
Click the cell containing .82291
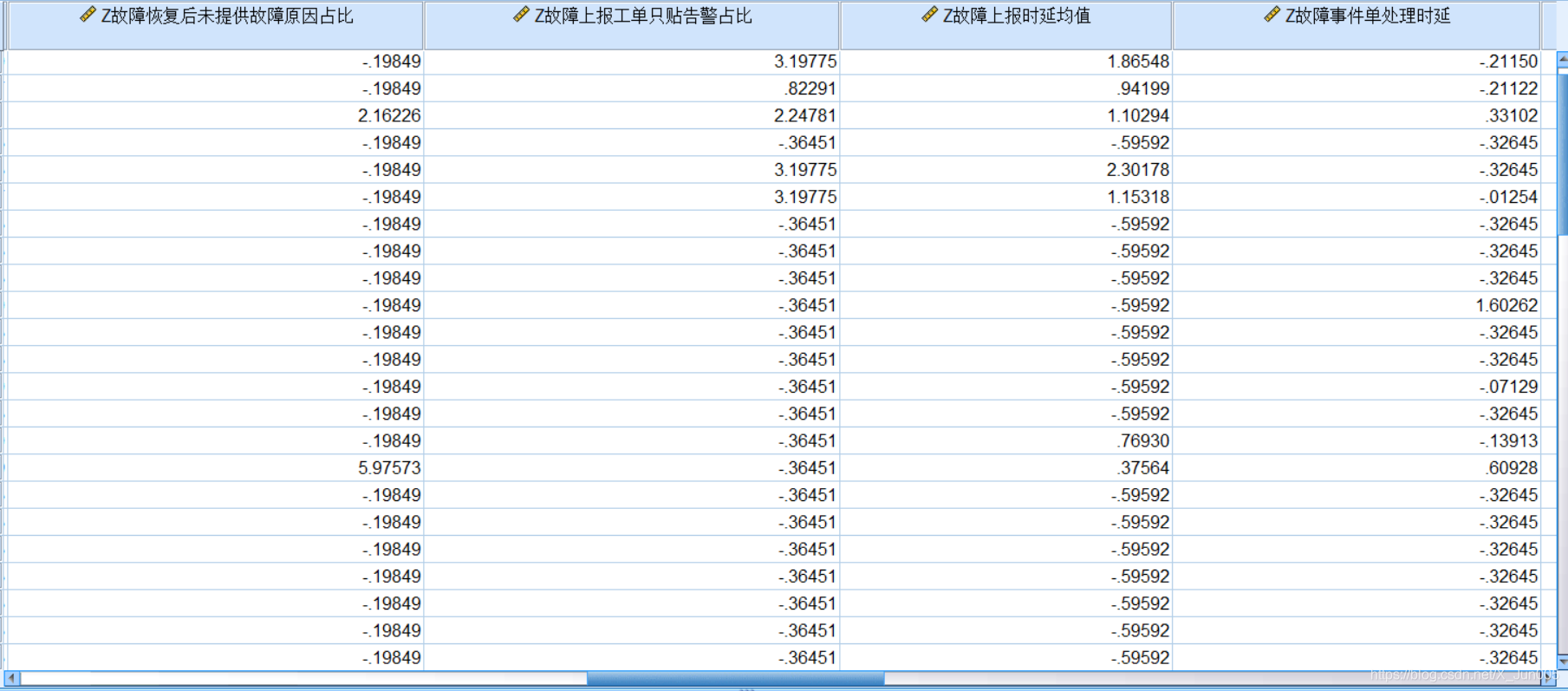[x=632, y=88]
